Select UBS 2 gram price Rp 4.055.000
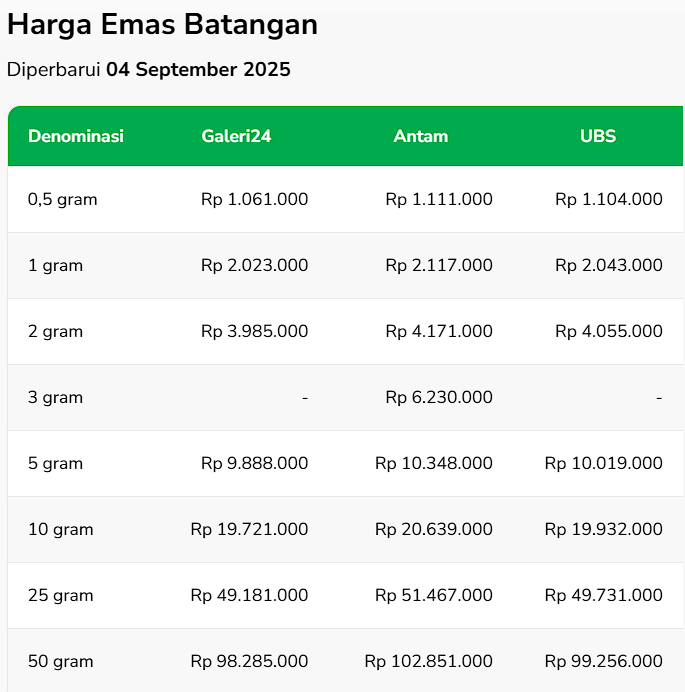This screenshot has width=685, height=692. (x=609, y=331)
